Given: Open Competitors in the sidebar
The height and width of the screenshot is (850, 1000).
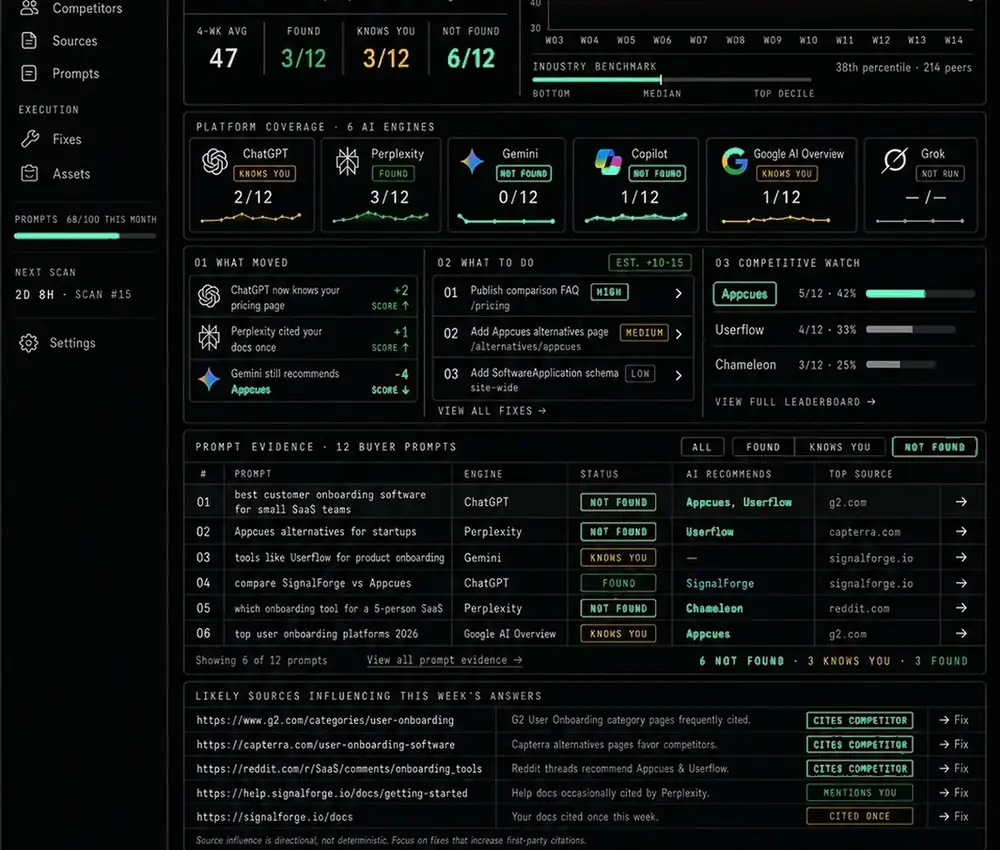Looking at the screenshot, I should coord(71,8).
